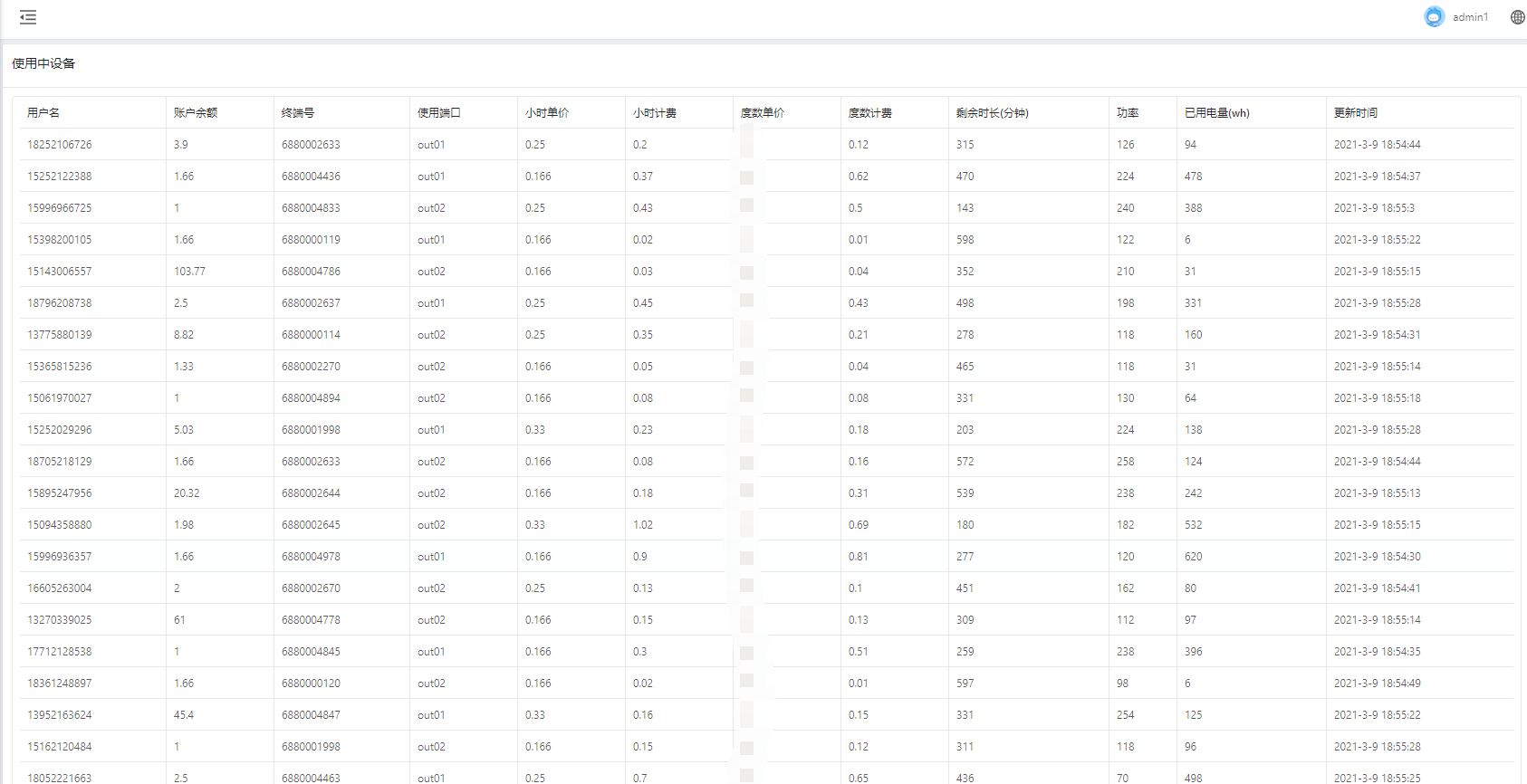Click the 功率 column header
Image resolution: width=1527 pixels, height=784 pixels.
tap(1128, 113)
